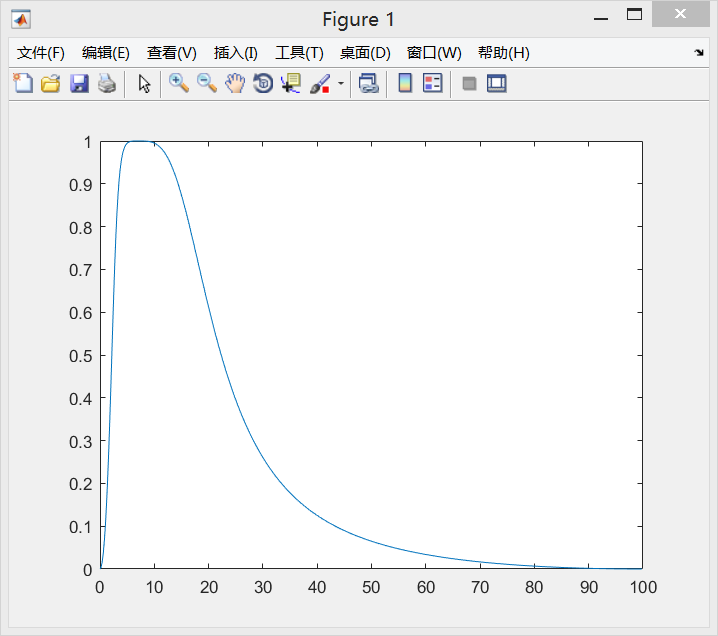Image resolution: width=718 pixels, height=636 pixels.
Task: Click the Hide Plot Tools icon
Action: point(469,84)
